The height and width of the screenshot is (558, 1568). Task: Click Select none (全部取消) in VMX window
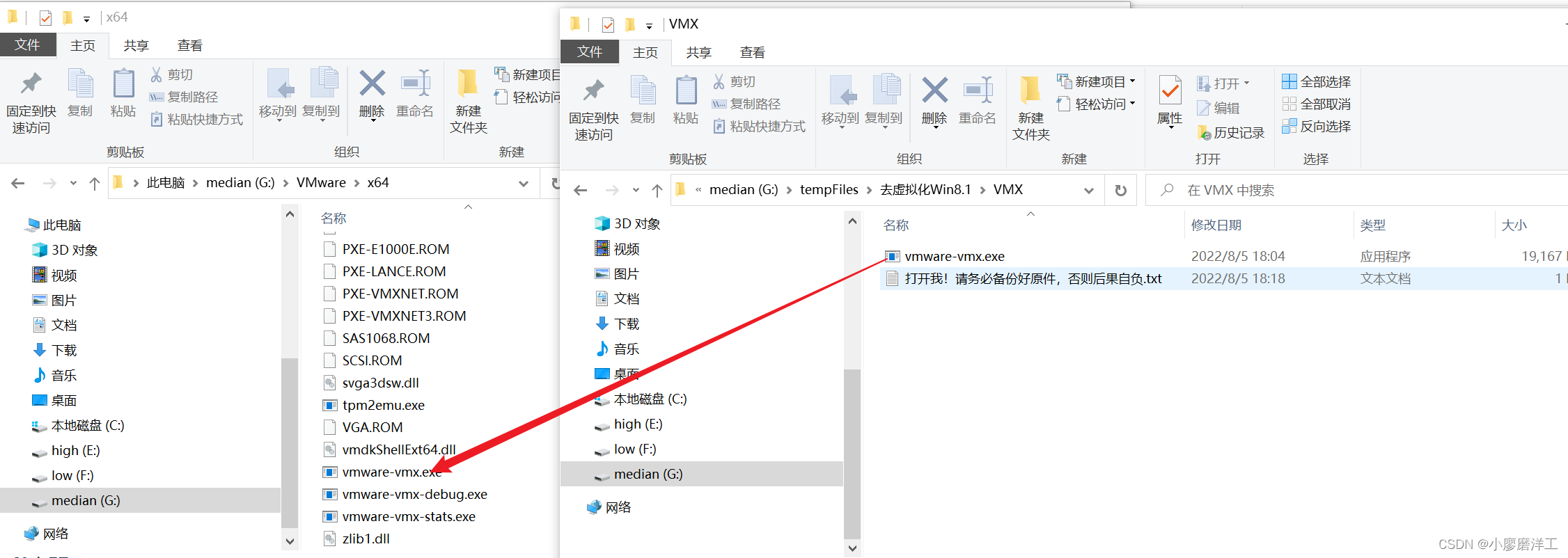1317,104
